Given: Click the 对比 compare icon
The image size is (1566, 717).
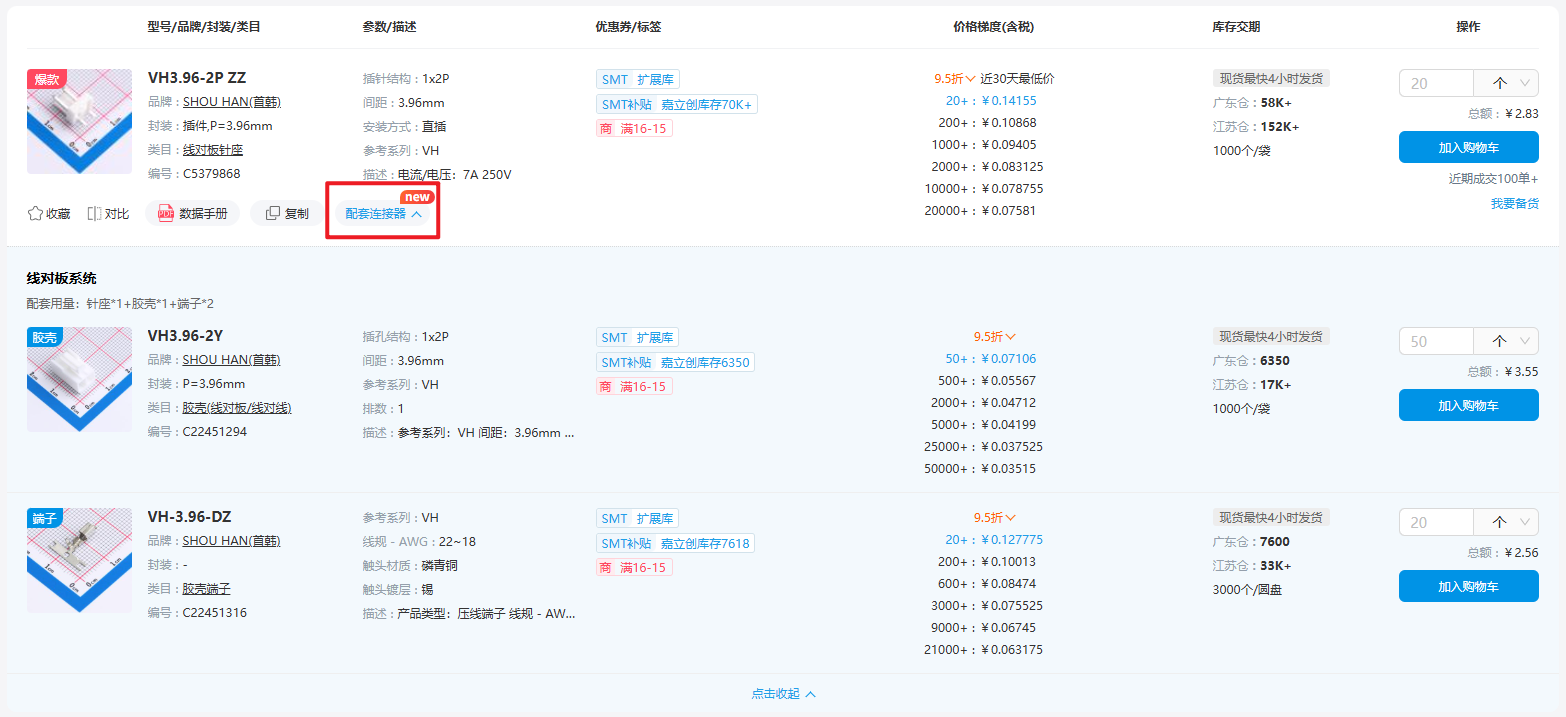Looking at the screenshot, I should (x=95, y=213).
